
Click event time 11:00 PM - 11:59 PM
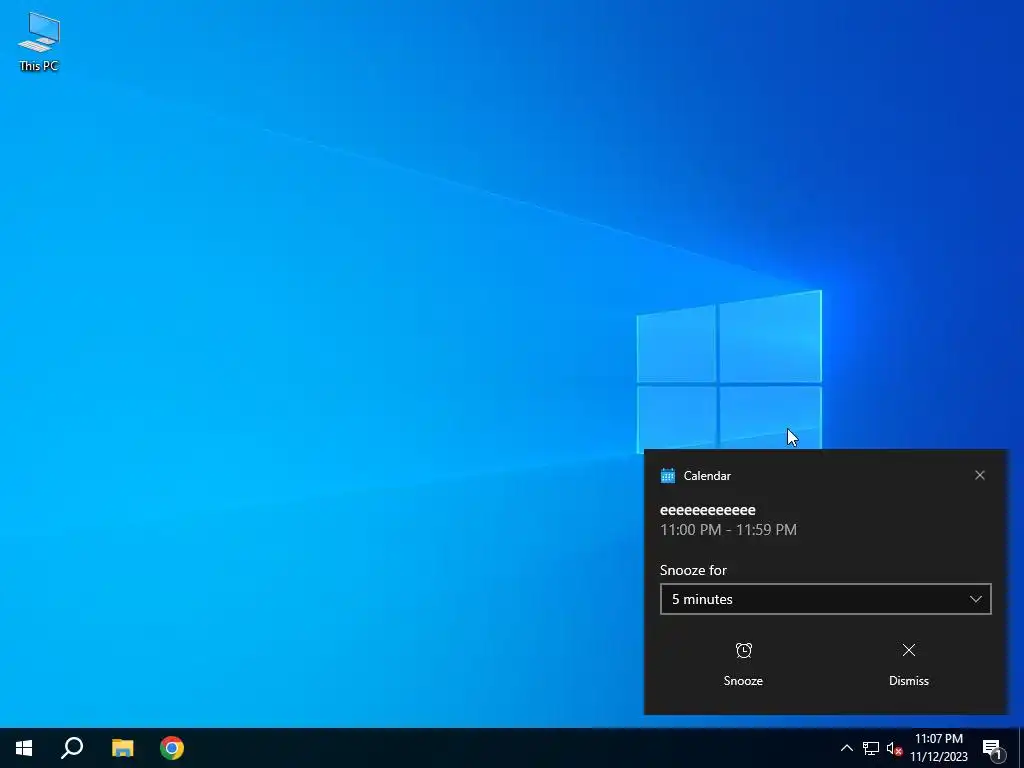(x=728, y=530)
